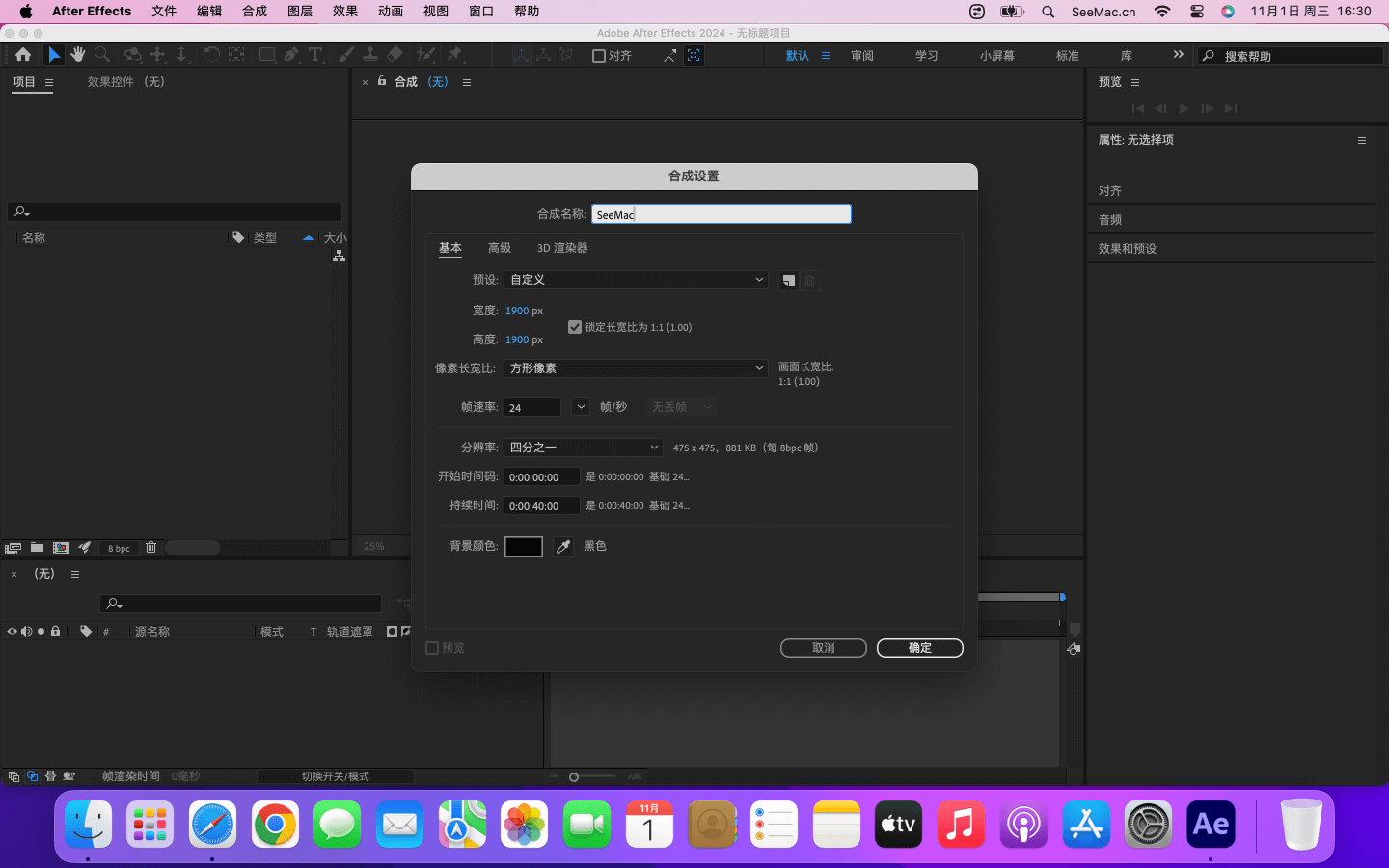Image resolution: width=1389 pixels, height=868 pixels.
Task: Click the black background color swatch
Action: click(x=524, y=547)
